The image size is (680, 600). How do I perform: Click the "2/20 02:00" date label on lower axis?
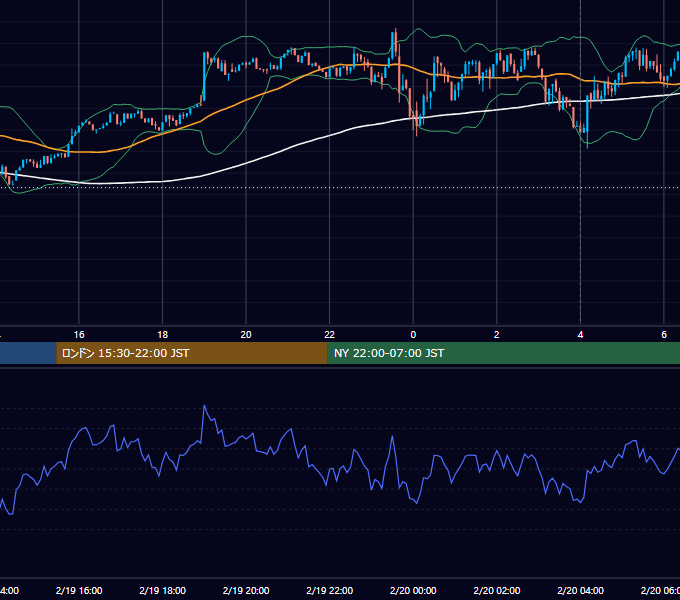497,590
